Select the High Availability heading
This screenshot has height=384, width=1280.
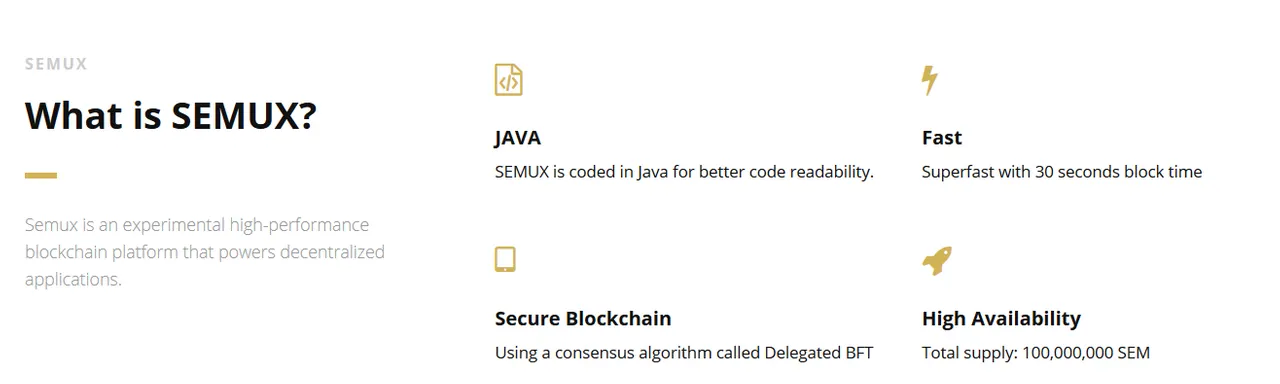(1001, 319)
